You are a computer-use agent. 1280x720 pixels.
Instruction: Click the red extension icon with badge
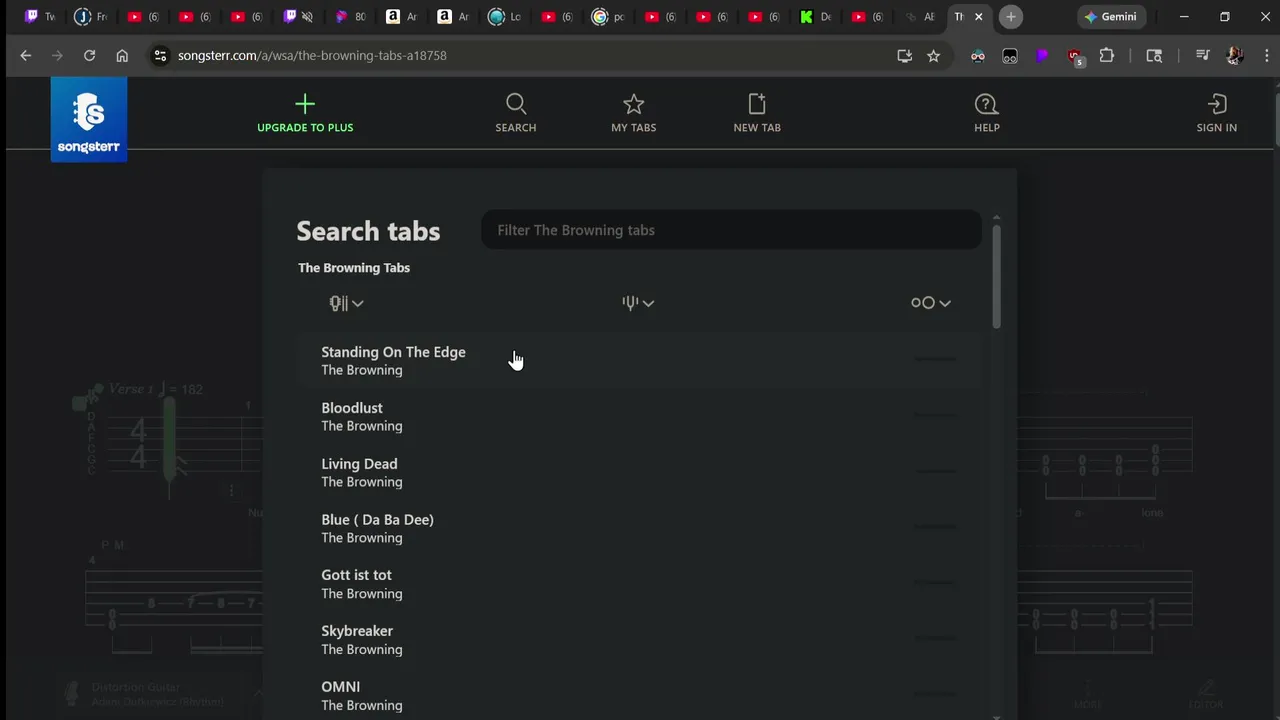pos(1075,57)
